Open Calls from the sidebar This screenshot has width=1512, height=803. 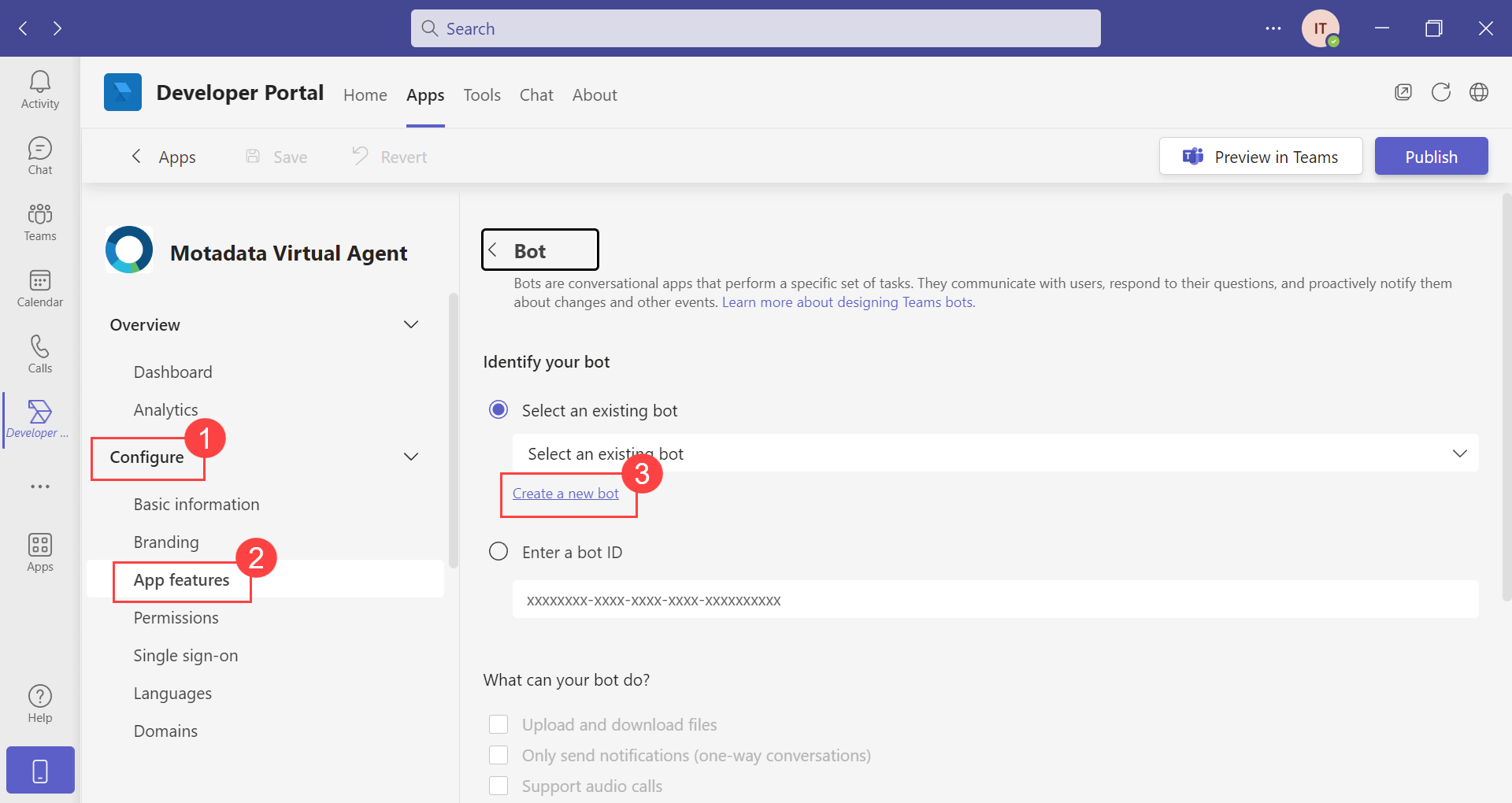(x=39, y=353)
